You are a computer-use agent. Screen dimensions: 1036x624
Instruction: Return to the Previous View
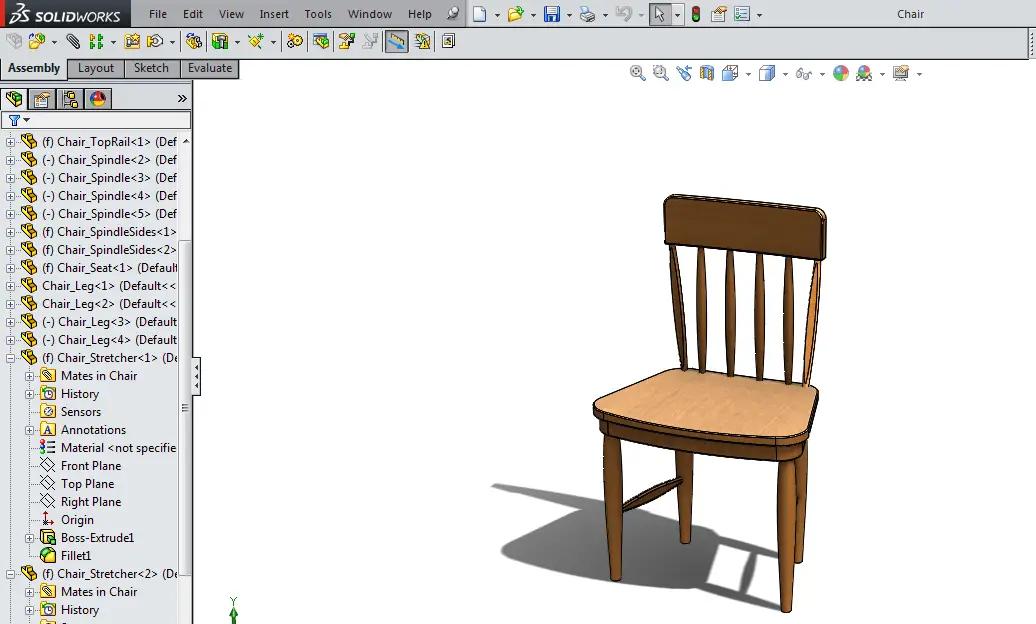tap(684, 73)
